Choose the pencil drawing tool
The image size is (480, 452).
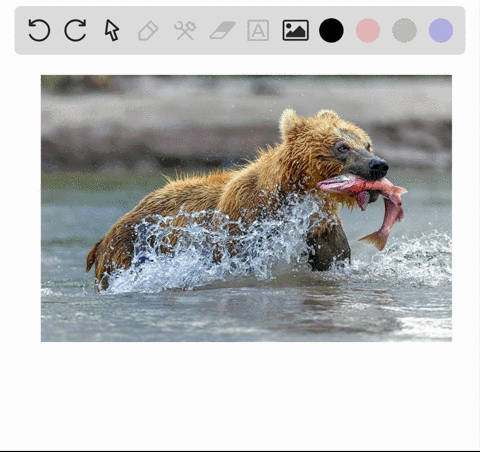(x=148, y=30)
